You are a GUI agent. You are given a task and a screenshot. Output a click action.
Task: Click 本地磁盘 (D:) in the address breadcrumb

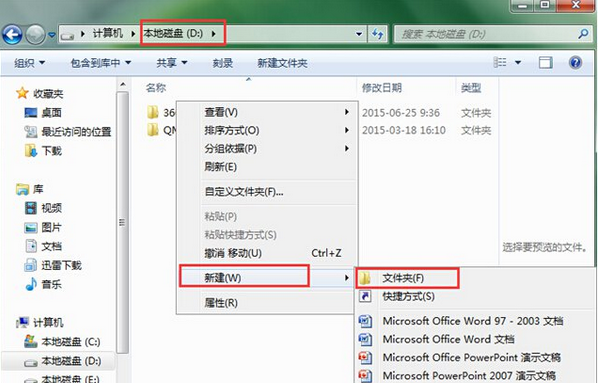[173, 34]
